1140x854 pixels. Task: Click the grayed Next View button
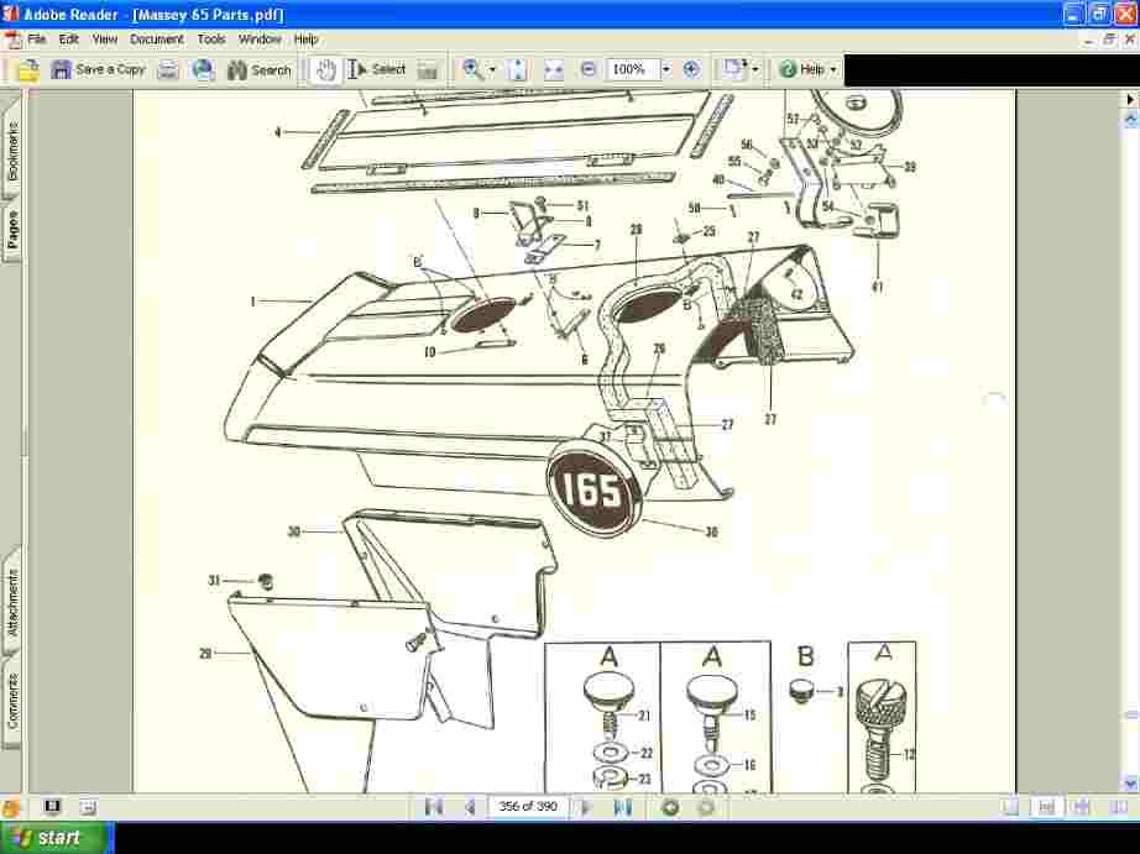[x=706, y=807]
